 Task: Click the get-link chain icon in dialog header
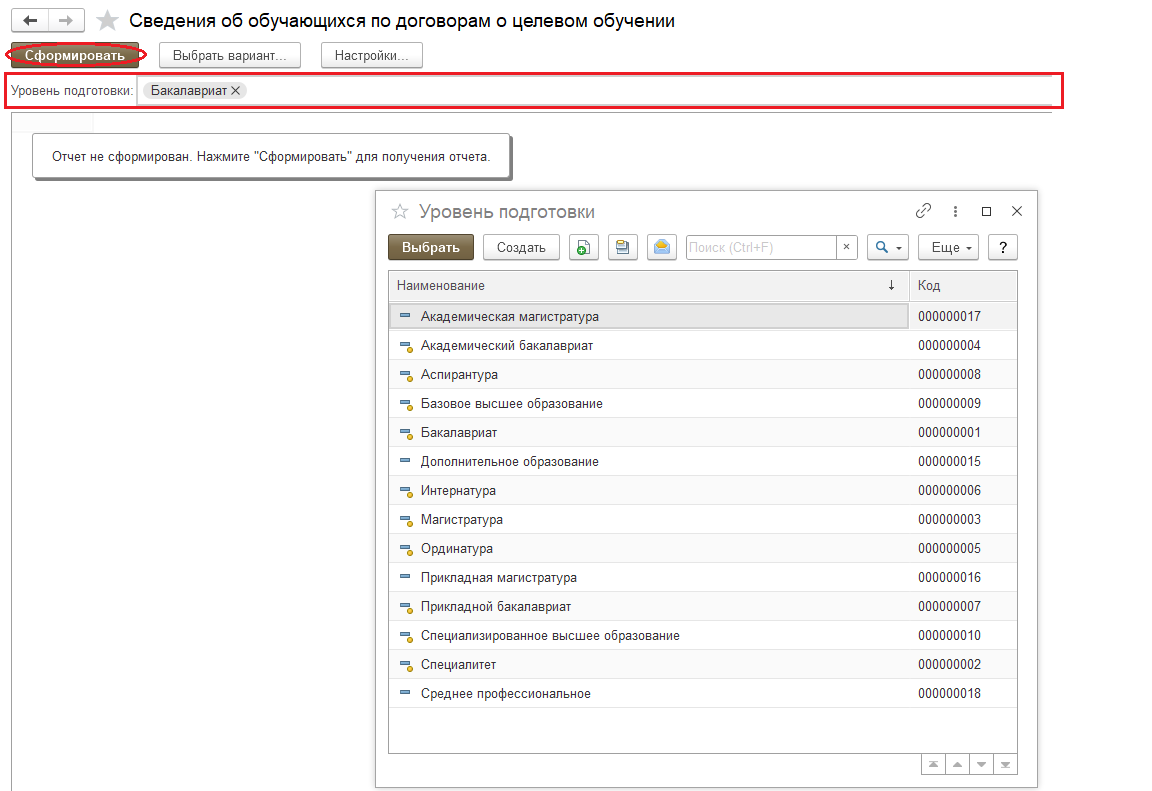[923, 211]
